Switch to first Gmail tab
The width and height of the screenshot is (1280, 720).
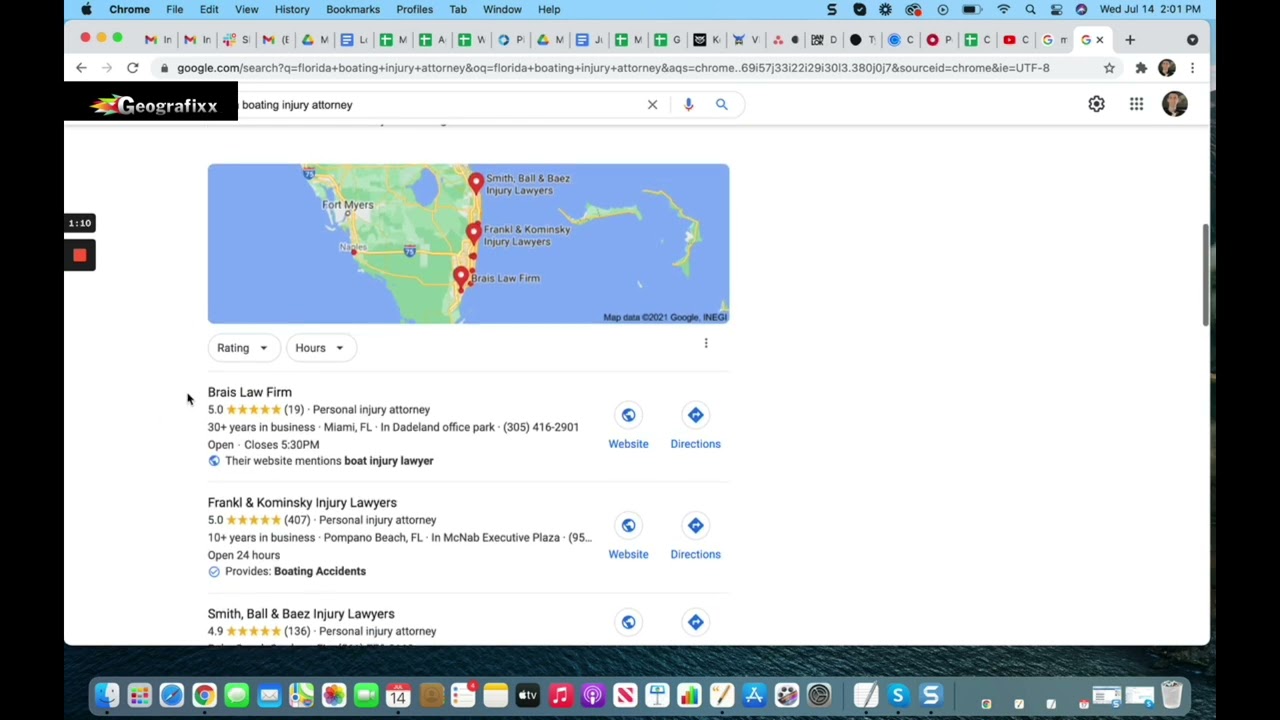(x=157, y=40)
